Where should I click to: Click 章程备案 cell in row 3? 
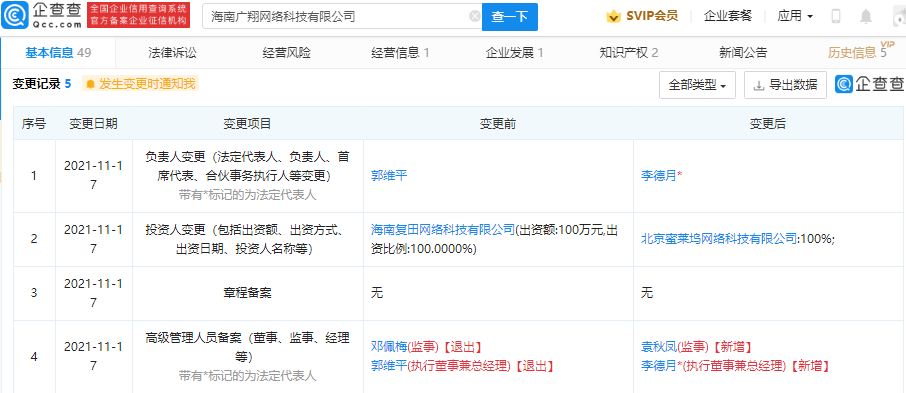tap(247, 294)
